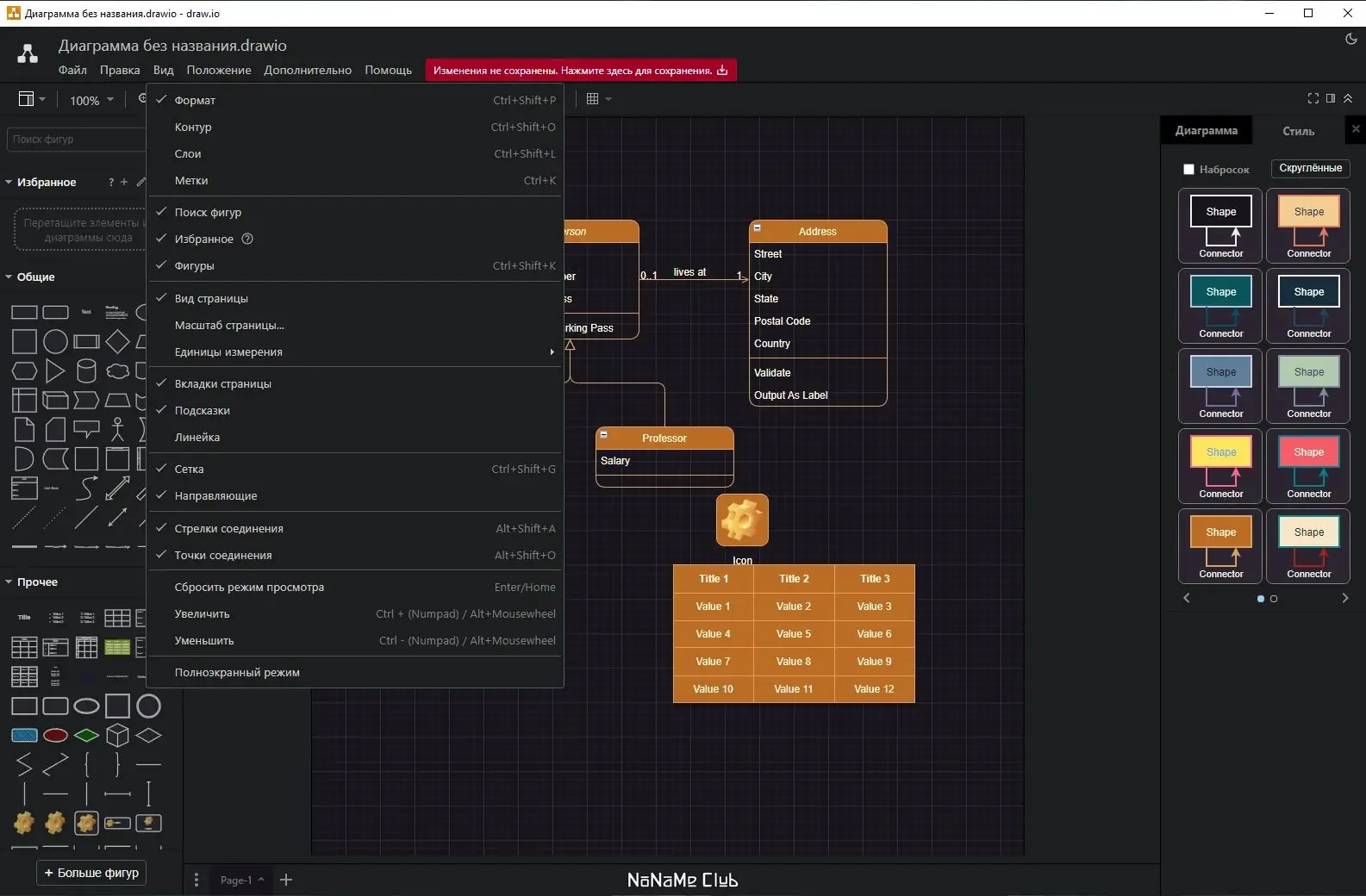Screen dimensions: 1366x896
Task: Close the format panel with X icon
Action: 1355,129
